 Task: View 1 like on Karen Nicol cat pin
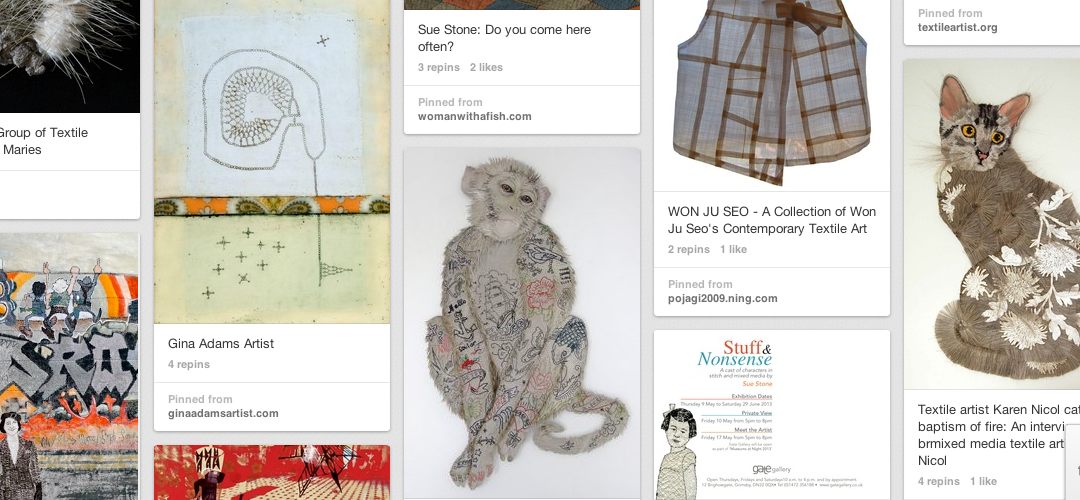984,481
